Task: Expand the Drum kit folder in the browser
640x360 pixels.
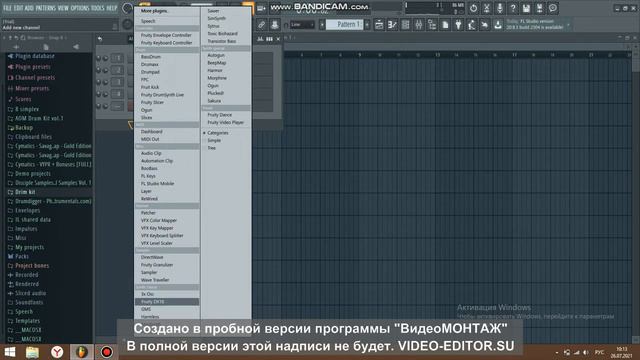Action: point(24,192)
